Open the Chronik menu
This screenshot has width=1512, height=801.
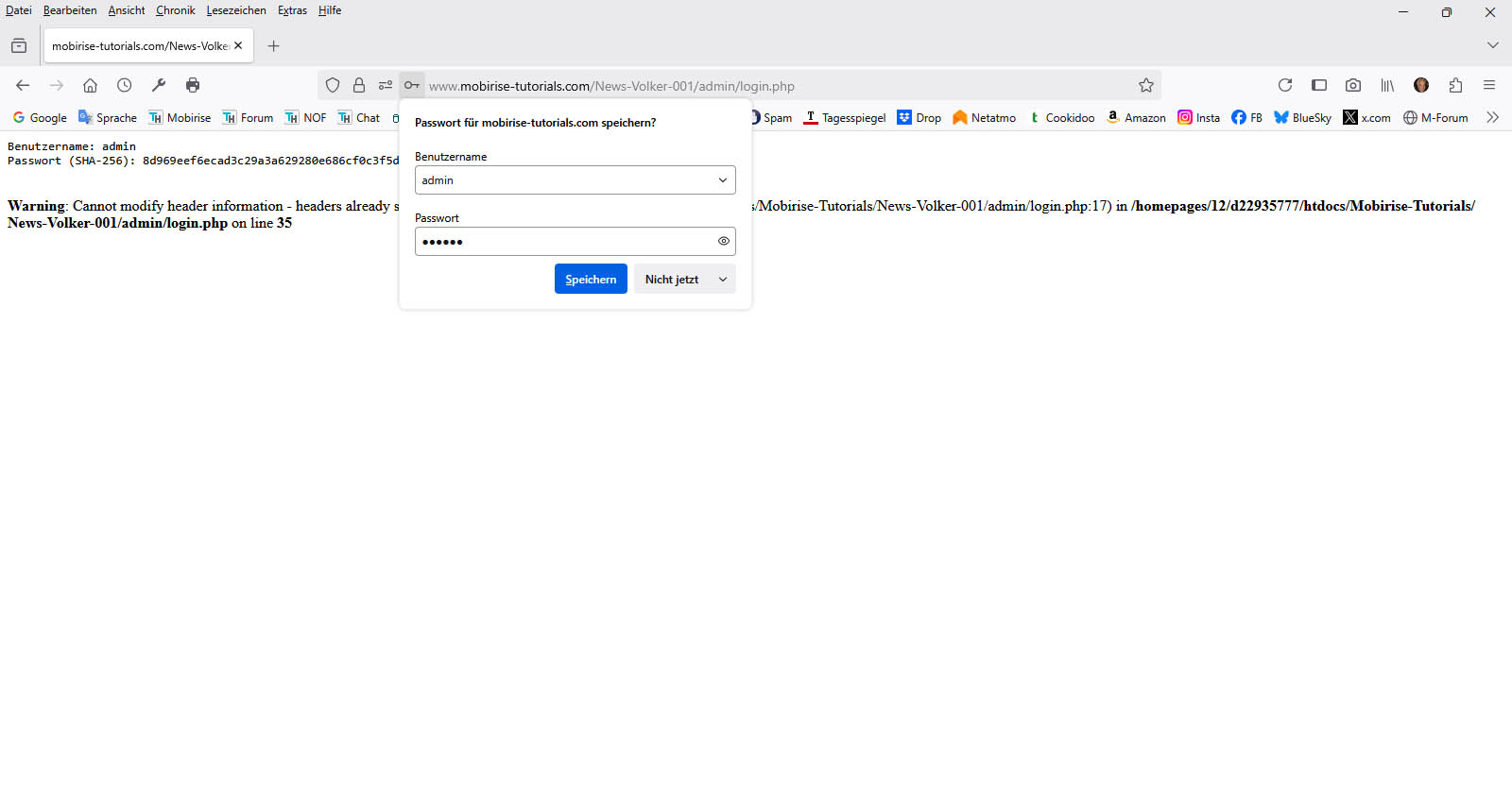176,10
